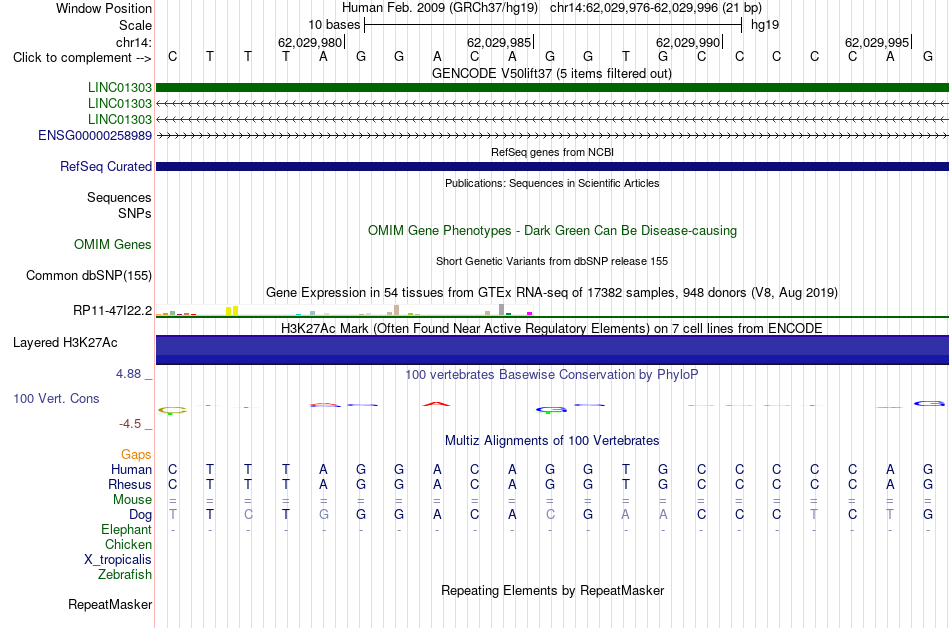Screen dimensions: 950x628
Task: Click the Dog species label
Action: click(x=141, y=515)
